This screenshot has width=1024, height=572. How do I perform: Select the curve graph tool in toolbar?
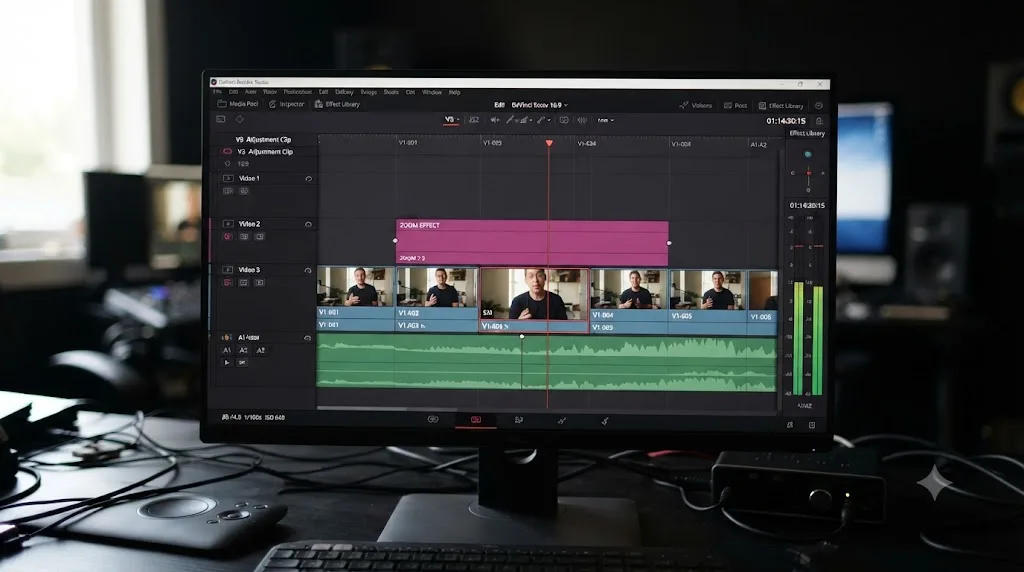click(x=523, y=119)
